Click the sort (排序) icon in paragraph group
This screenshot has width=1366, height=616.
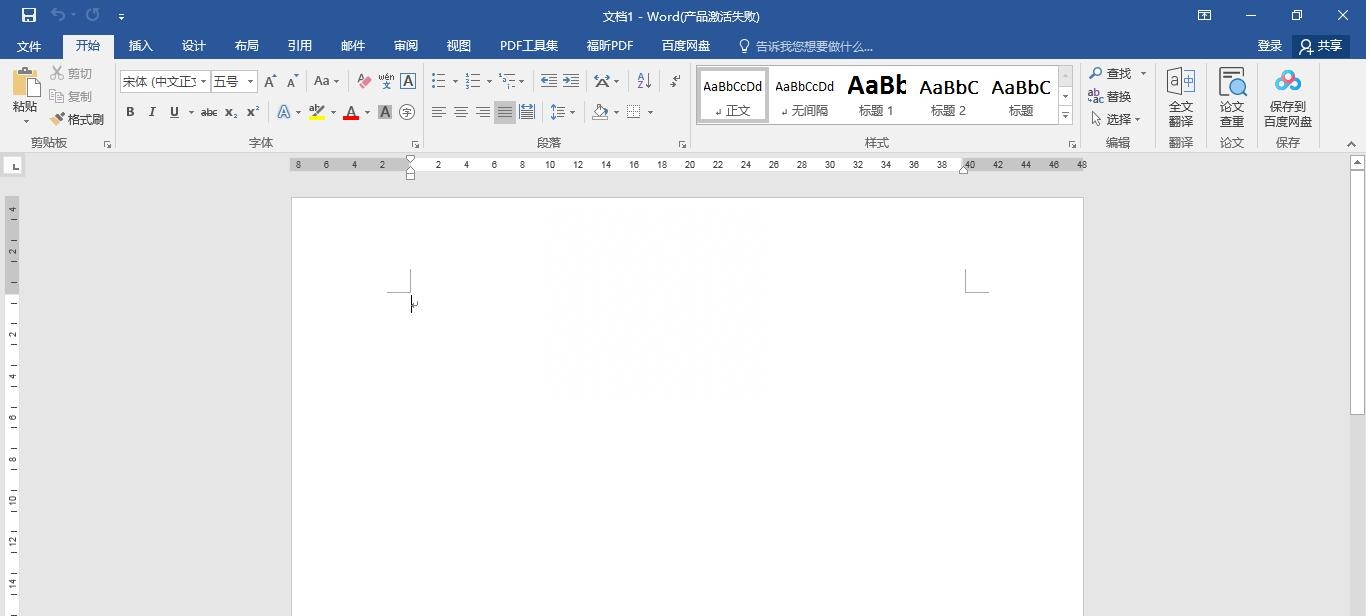(x=644, y=81)
